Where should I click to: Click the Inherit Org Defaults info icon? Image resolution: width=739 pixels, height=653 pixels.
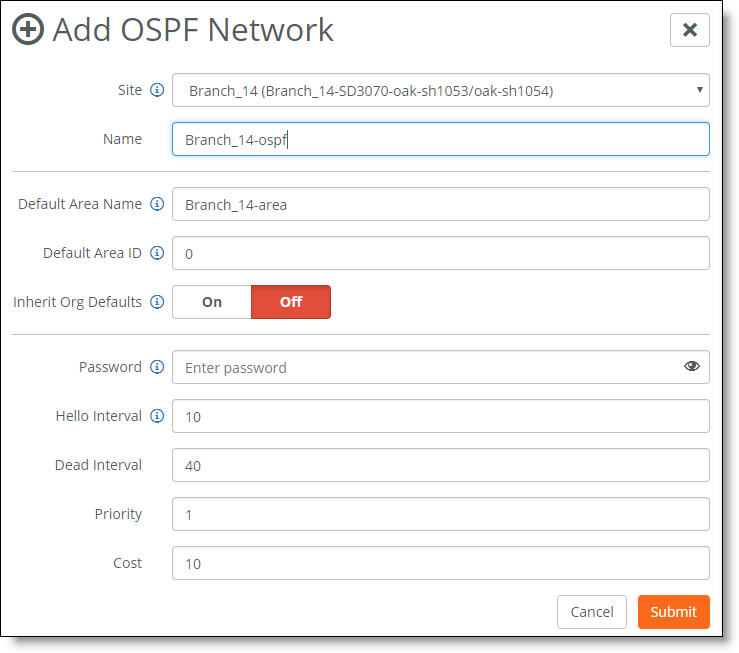coord(157,302)
